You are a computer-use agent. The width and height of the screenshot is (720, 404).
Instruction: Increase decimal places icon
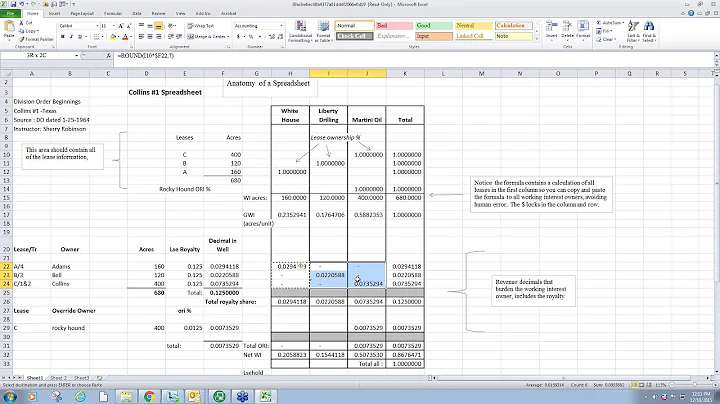271,37
